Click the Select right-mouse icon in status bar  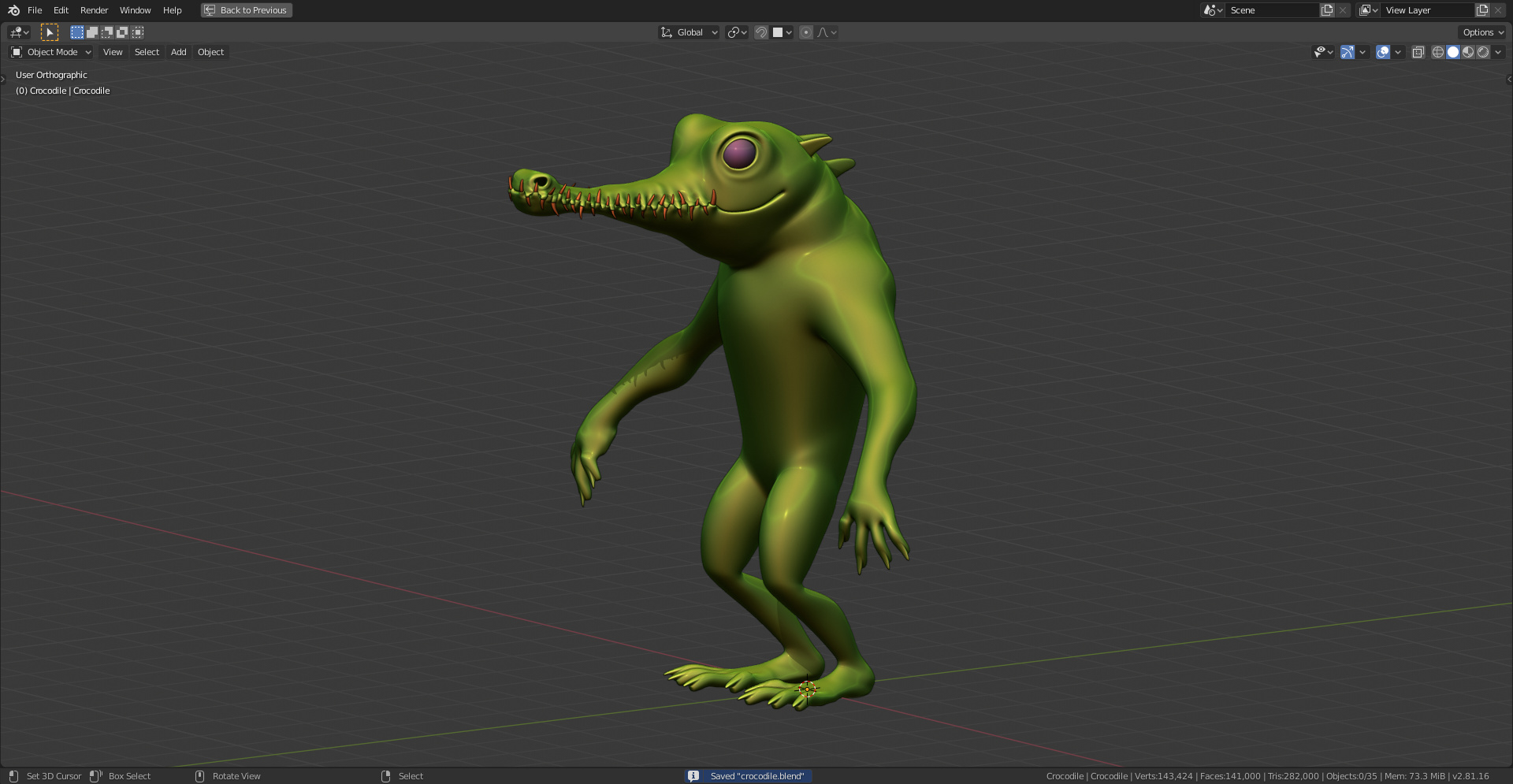pyautogui.click(x=385, y=776)
